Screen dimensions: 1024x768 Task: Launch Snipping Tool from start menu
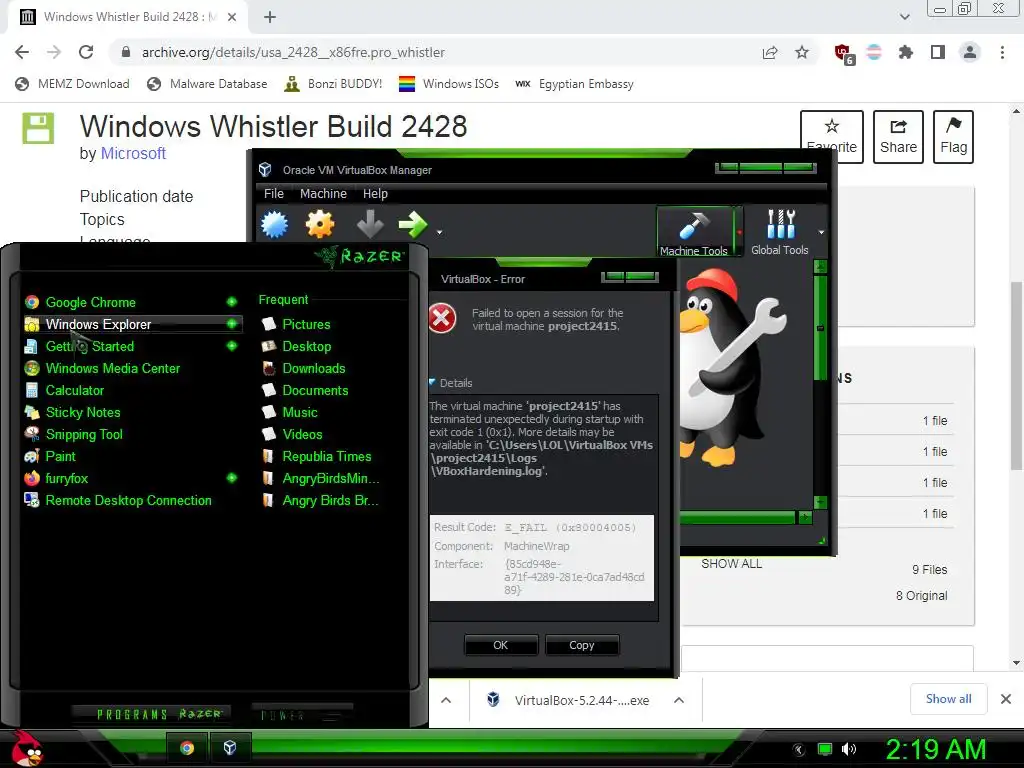(x=84, y=435)
